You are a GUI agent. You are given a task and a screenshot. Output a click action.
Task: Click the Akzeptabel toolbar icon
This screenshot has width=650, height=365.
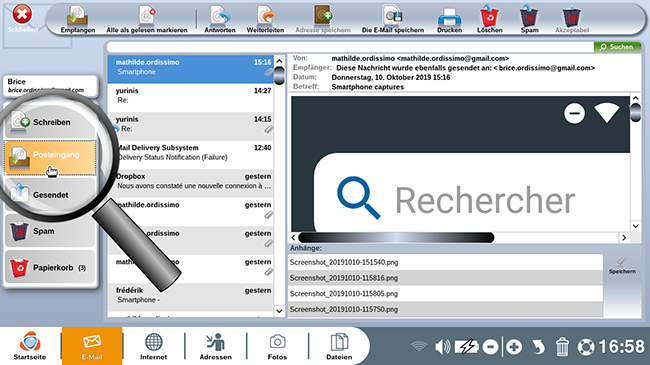pyautogui.click(x=572, y=19)
